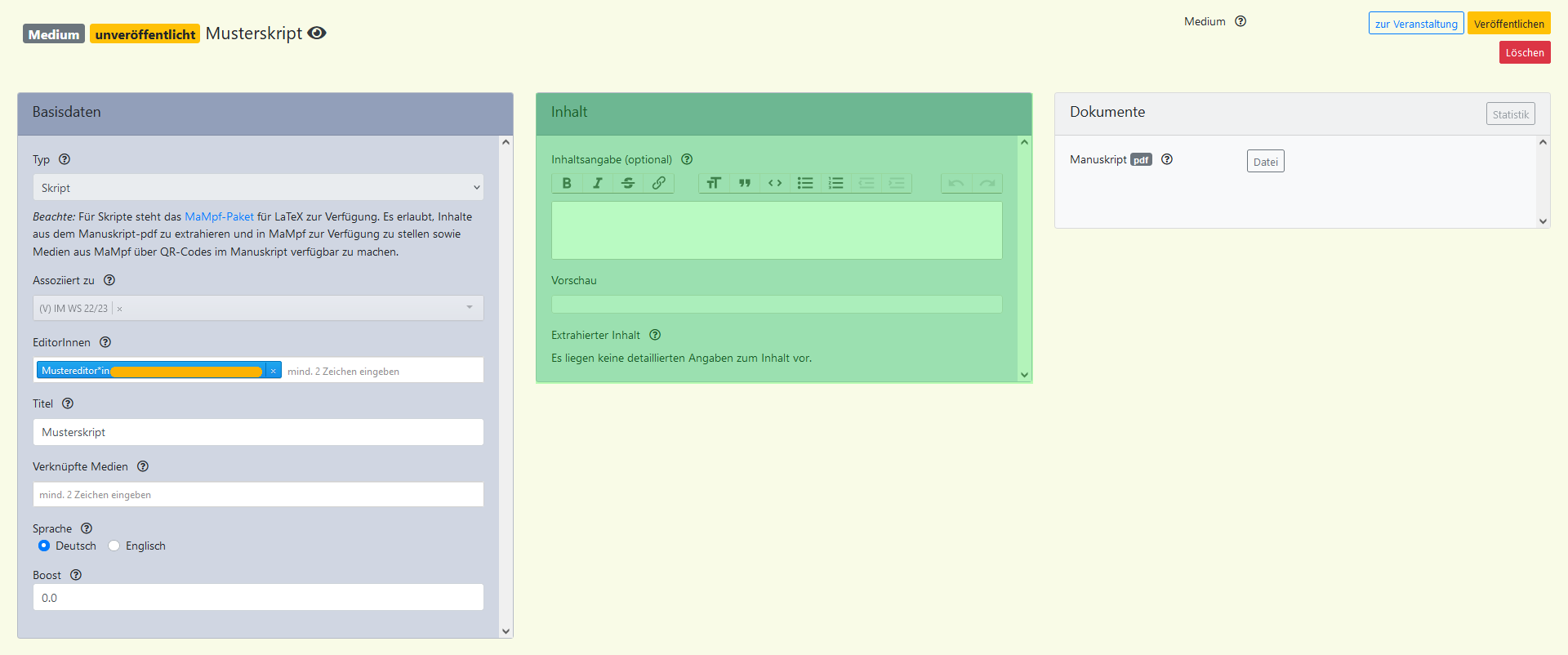Select Englisch as the language
Screen dimensions: 1568x655
click(114, 546)
